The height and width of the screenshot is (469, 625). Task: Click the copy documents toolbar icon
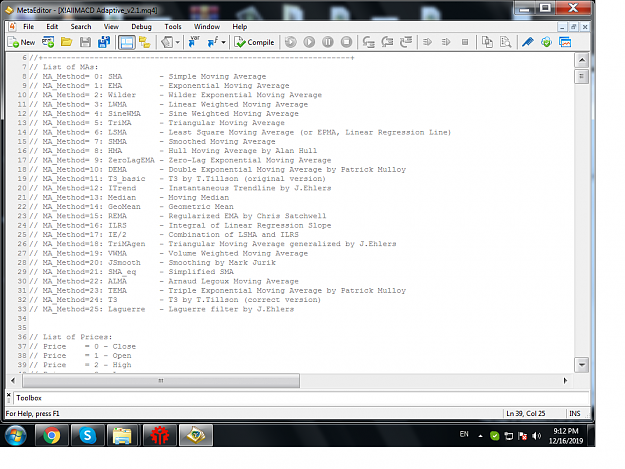(x=487, y=42)
